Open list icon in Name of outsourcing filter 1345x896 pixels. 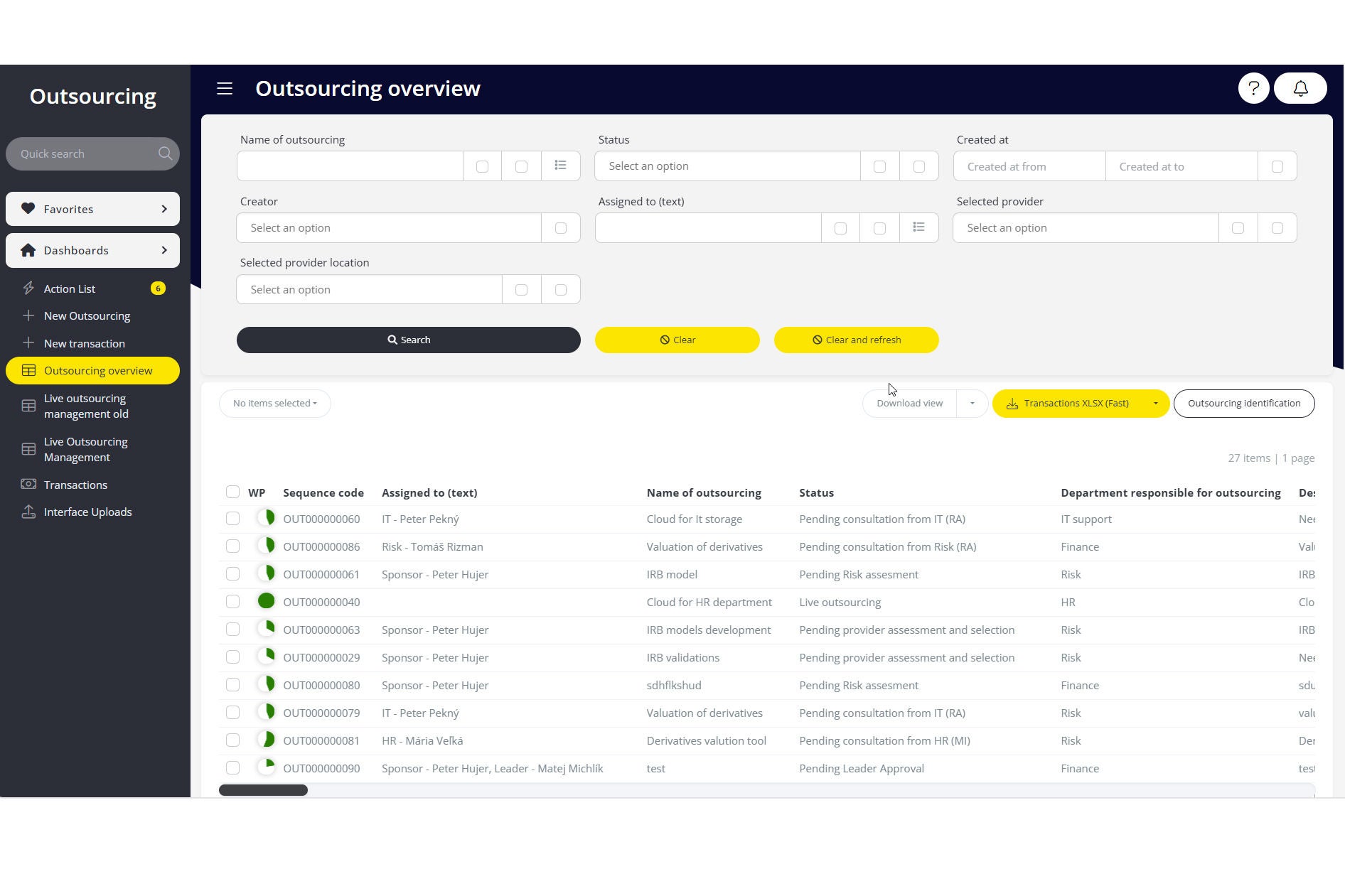[x=560, y=166]
